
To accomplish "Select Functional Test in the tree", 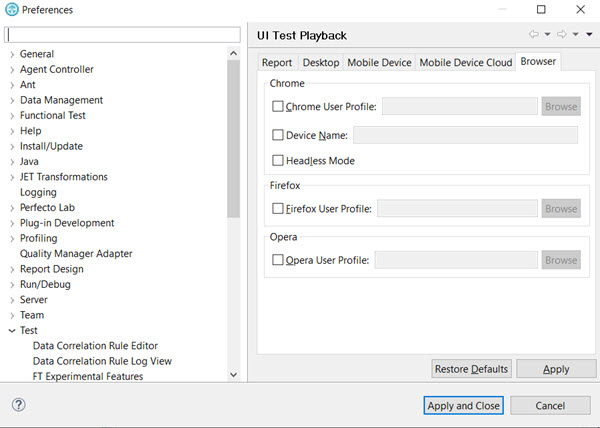I will tap(53, 116).
